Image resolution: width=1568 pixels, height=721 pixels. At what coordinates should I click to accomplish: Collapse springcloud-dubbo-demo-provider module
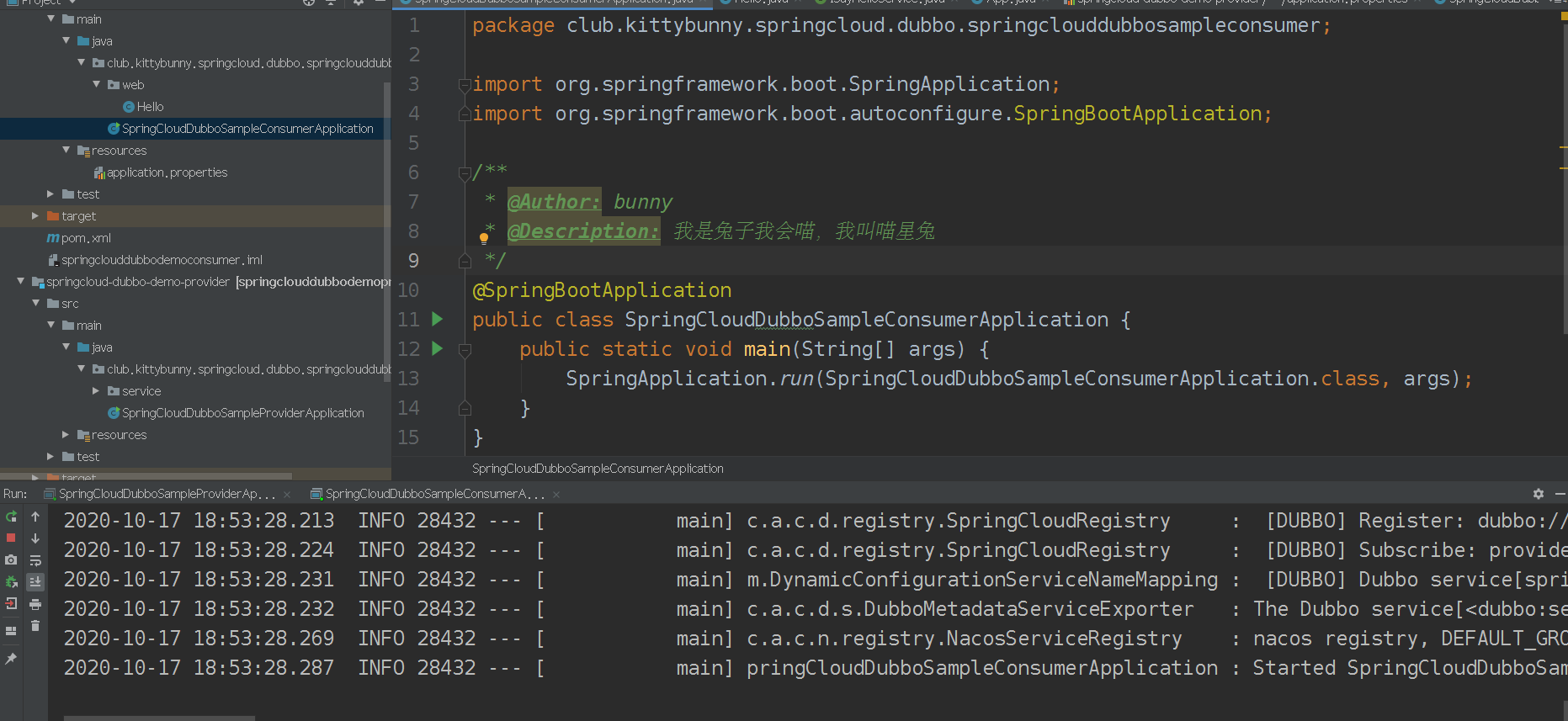click(x=20, y=281)
